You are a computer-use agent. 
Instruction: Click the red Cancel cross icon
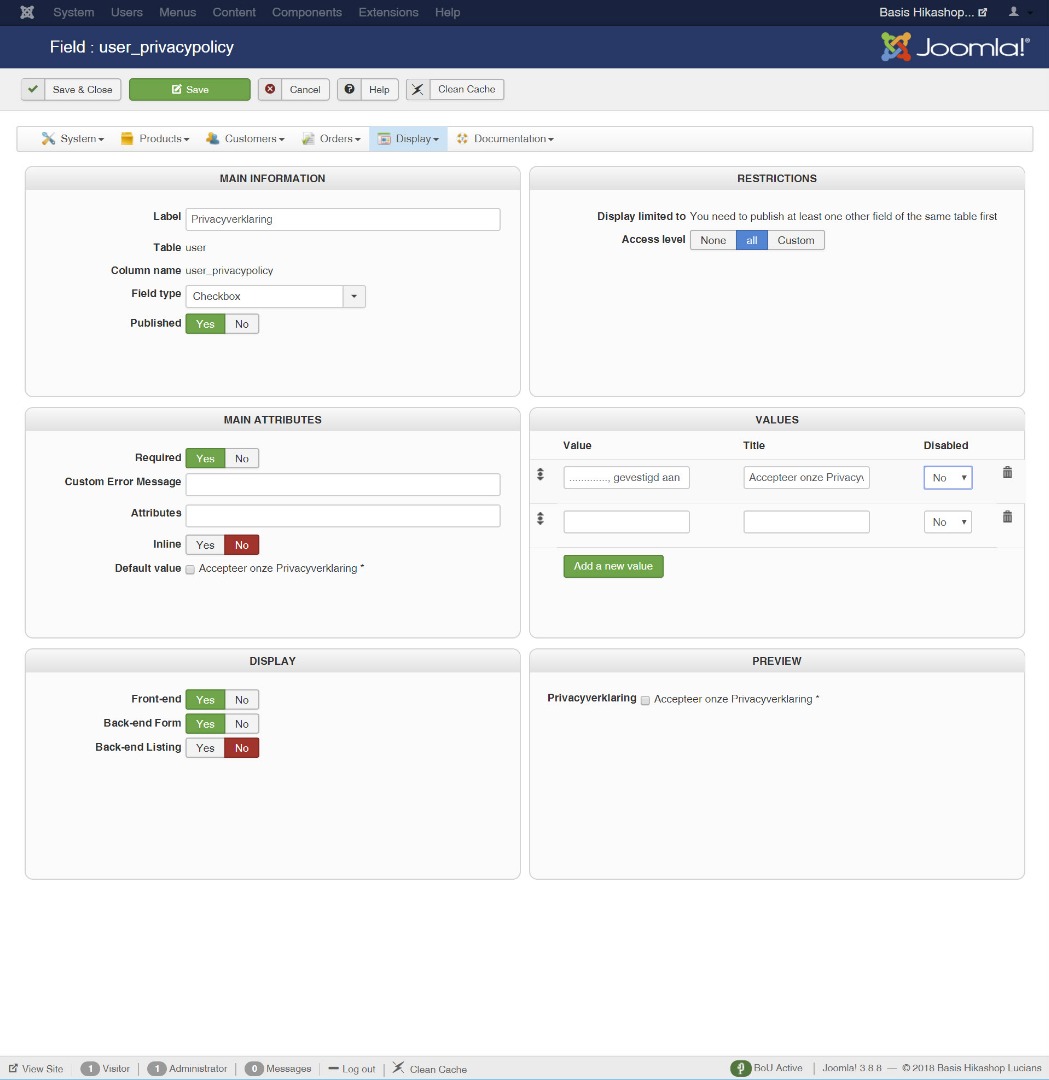click(x=270, y=90)
